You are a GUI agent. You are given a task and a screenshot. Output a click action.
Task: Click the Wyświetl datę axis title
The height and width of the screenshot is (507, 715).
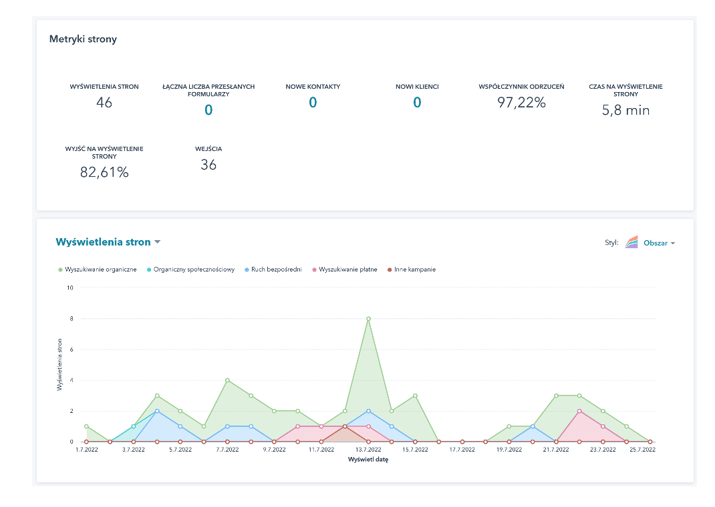pos(368,460)
